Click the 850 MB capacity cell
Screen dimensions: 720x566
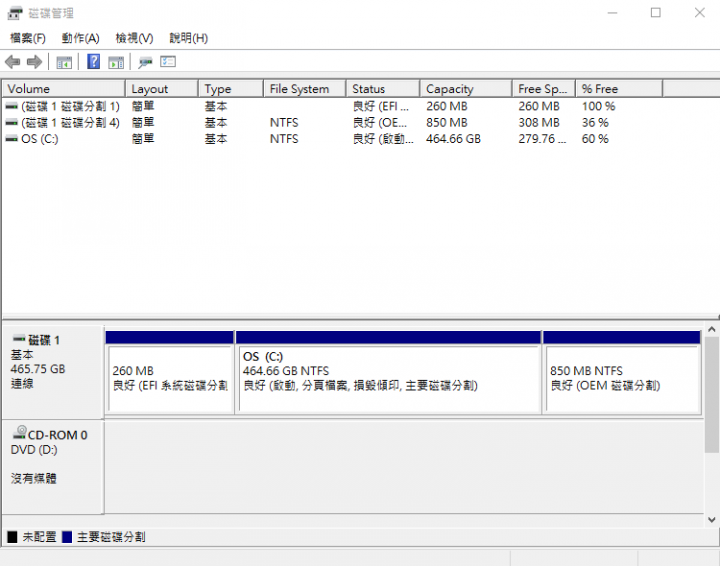pos(446,123)
